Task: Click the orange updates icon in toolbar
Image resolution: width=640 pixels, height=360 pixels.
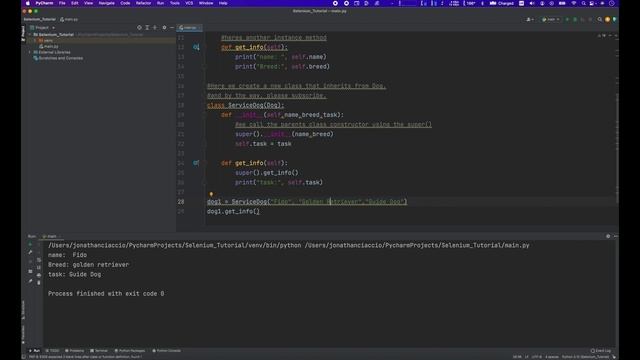Action: [x=607, y=19]
